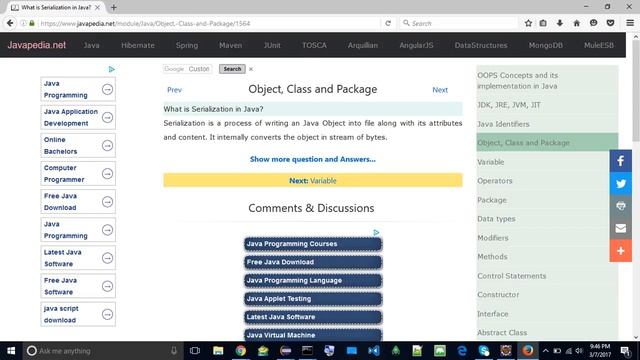Open Skype from the taskbar
This screenshot has width=640, height=360.
484,351
